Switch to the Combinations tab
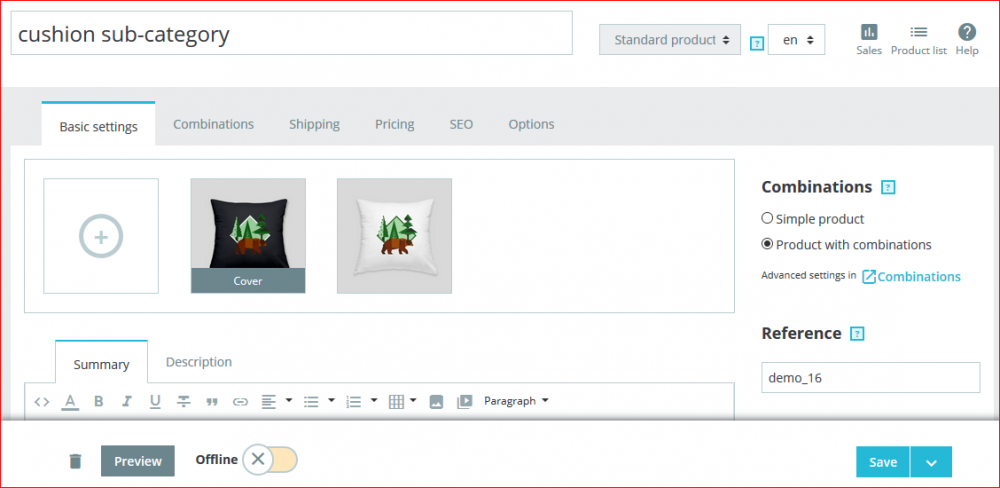Image resolution: width=1000 pixels, height=488 pixels. (x=214, y=124)
